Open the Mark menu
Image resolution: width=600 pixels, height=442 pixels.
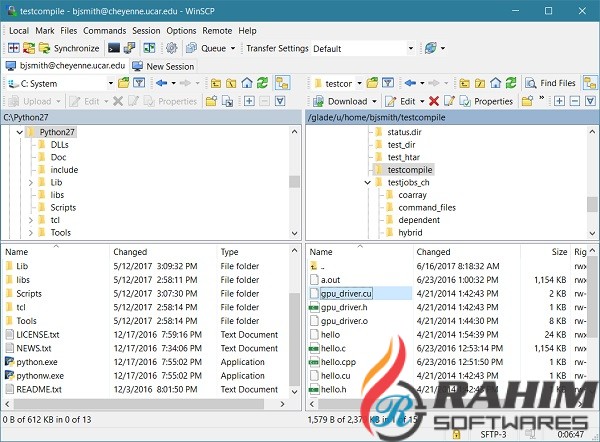click(45, 31)
